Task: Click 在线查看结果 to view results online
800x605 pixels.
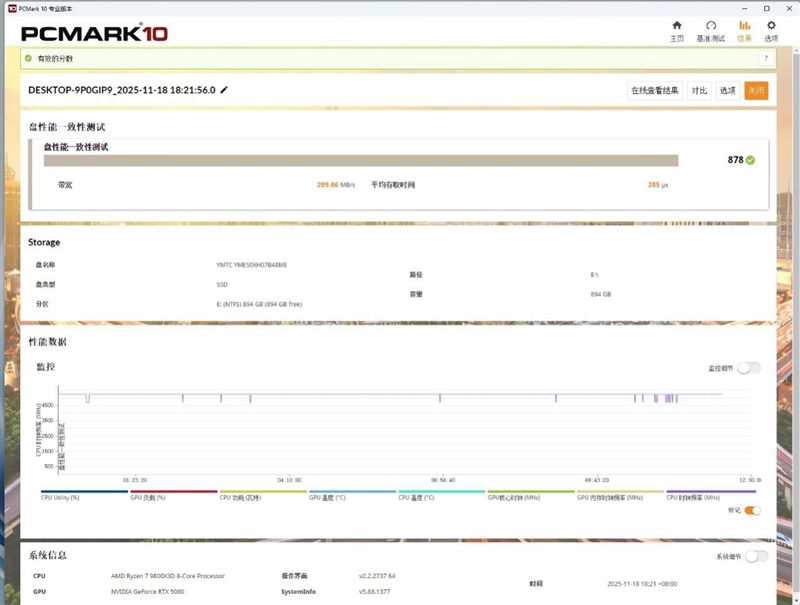Action: click(x=655, y=91)
